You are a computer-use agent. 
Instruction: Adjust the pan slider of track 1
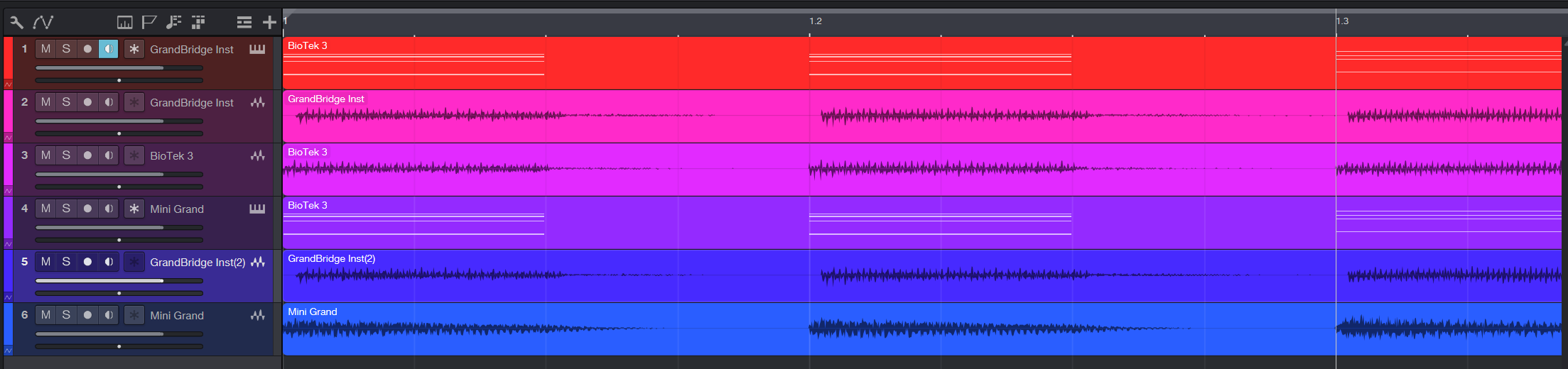tap(119, 80)
